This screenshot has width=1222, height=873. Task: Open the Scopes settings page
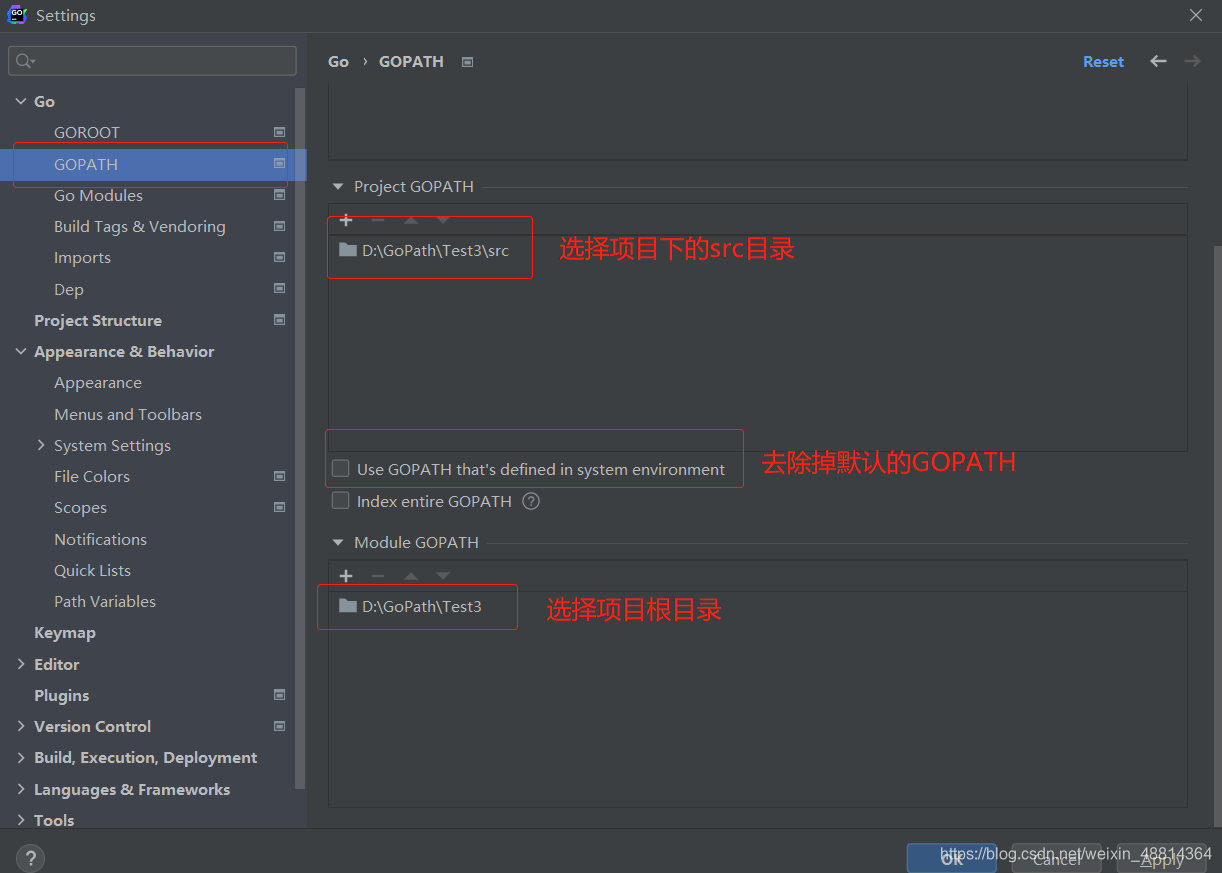point(80,507)
